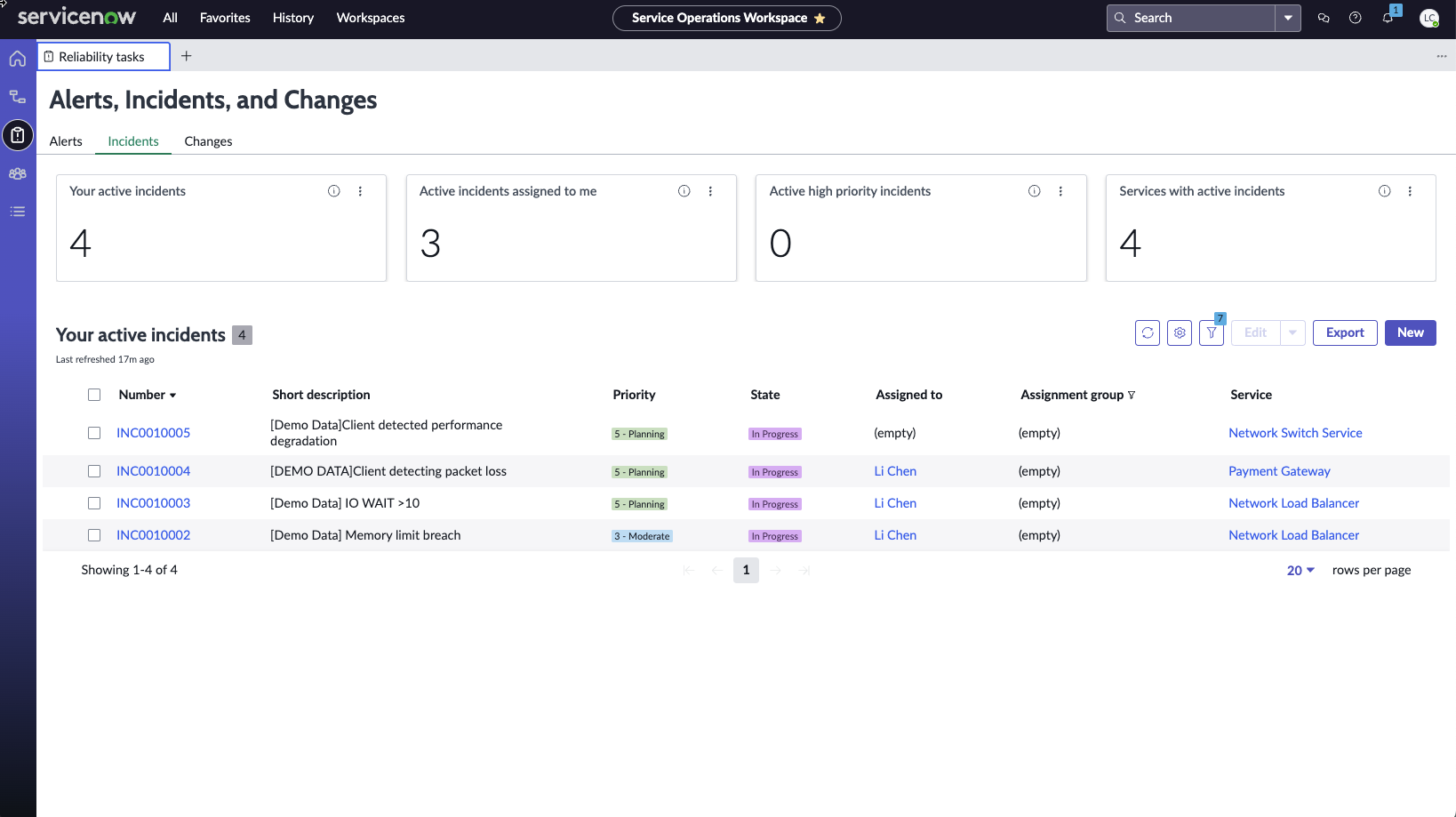This screenshot has height=817, width=1456.
Task: Click the search magnifier icon
Action: (x=1120, y=18)
